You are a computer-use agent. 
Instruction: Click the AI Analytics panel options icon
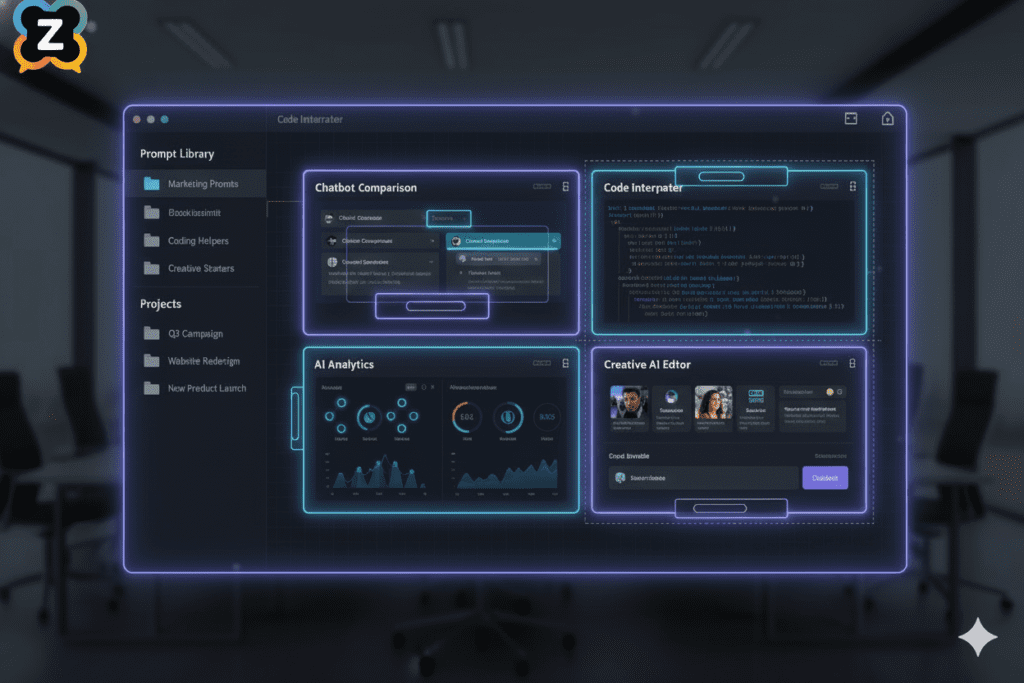[x=565, y=364]
